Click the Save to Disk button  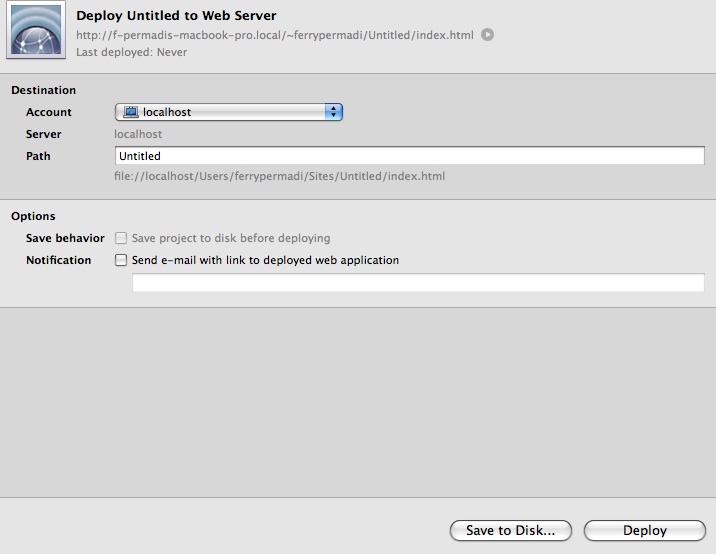[511, 530]
